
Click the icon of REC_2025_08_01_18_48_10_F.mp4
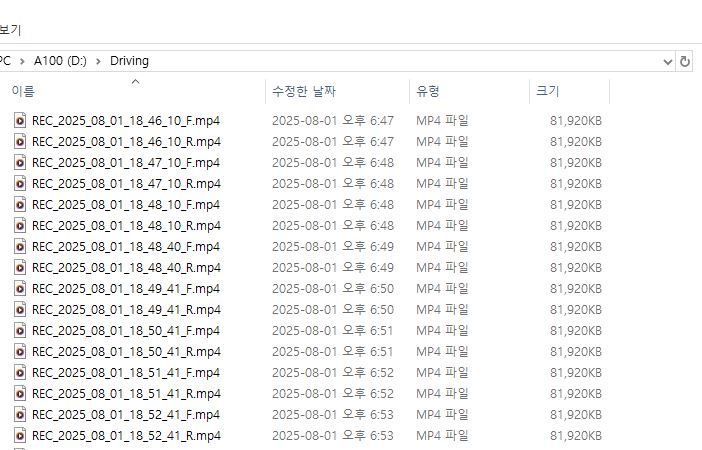point(20,205)
